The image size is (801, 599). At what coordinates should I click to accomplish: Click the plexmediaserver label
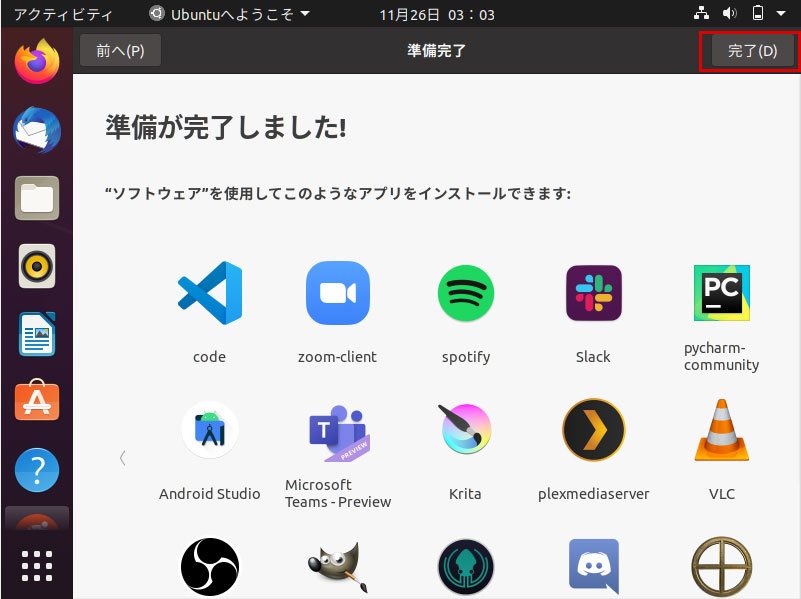click(x=594, y=494)
